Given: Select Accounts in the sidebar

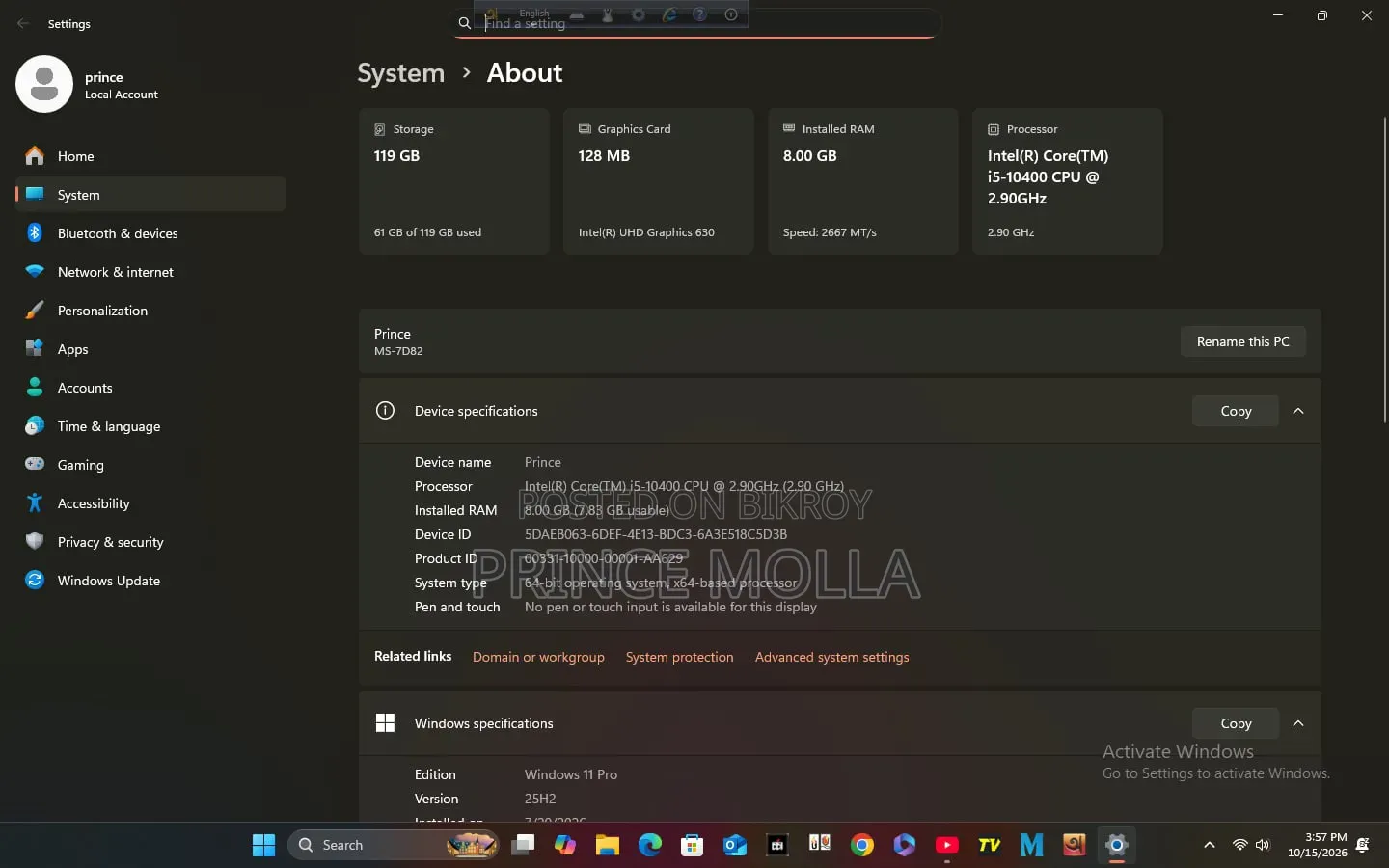Looking at the screenshot, I should 150,388.
